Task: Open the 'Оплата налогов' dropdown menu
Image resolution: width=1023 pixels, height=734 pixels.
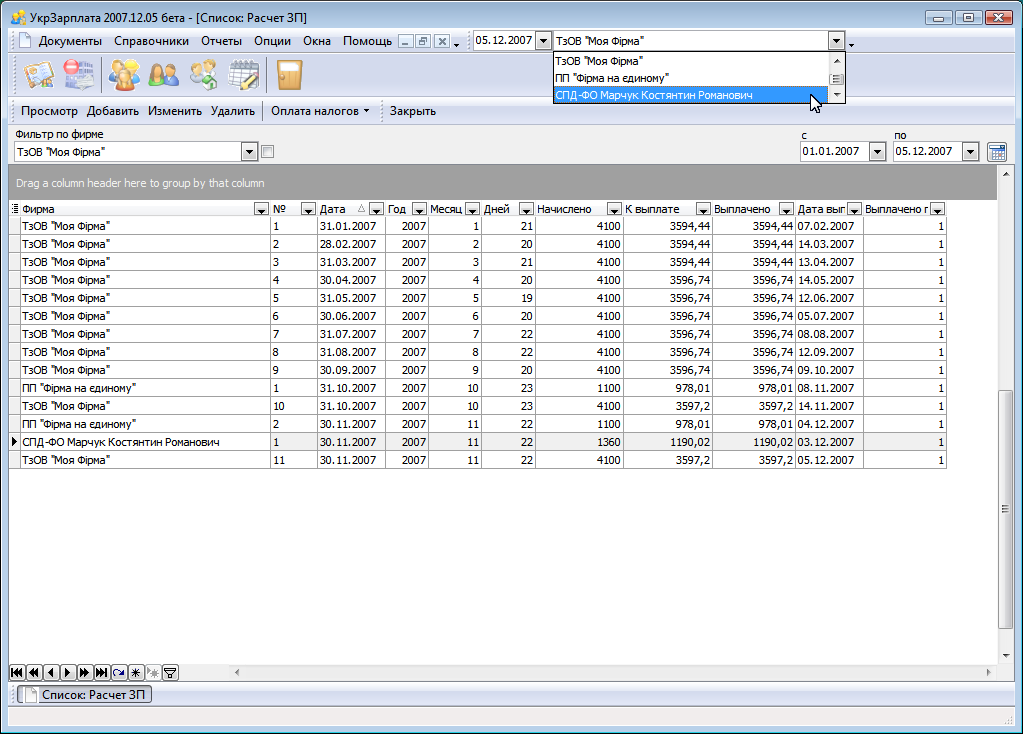Action: (x=320, y=111)
